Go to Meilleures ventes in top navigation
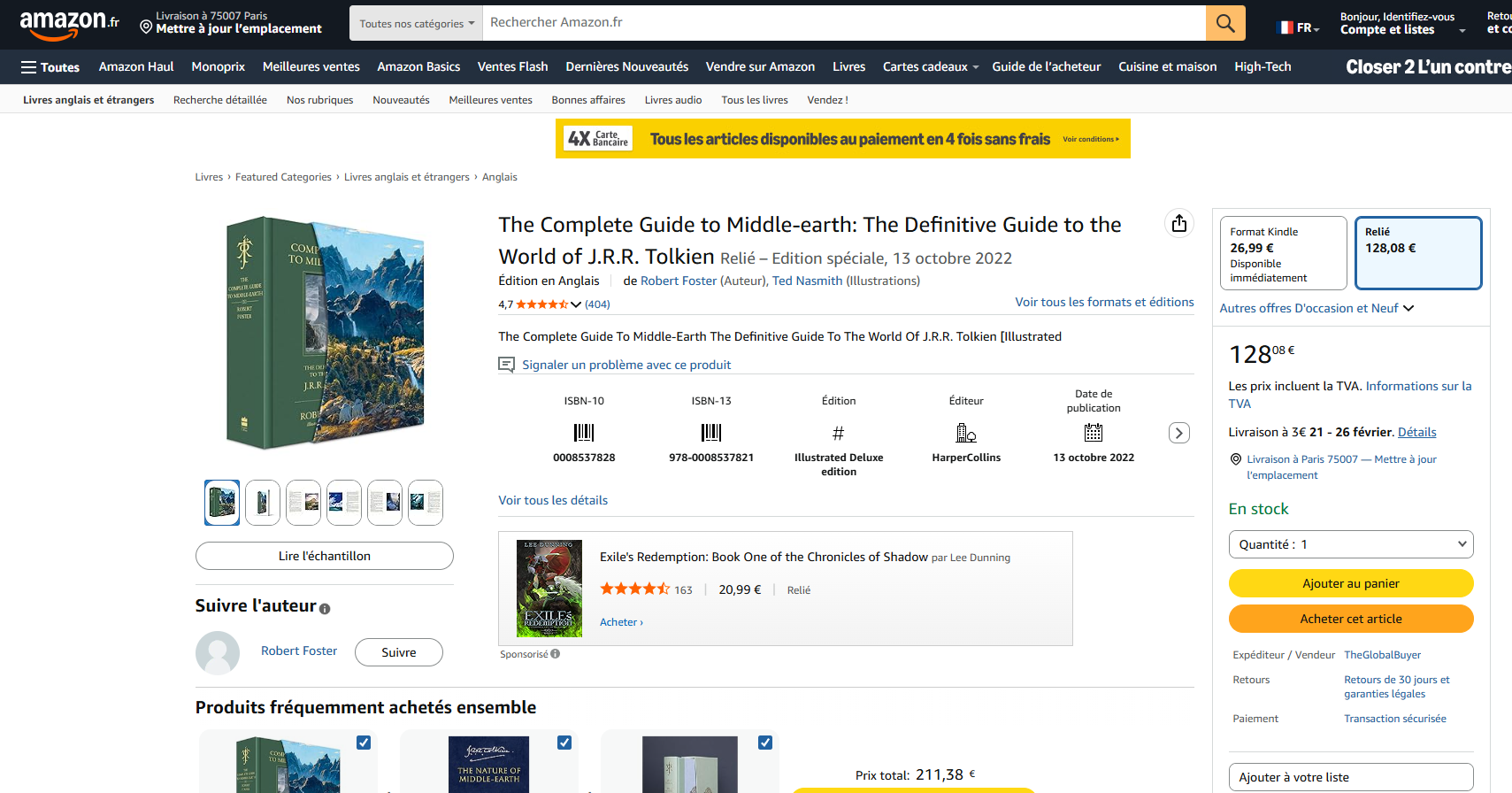1512x793 pixels. (x=311, y=66)
